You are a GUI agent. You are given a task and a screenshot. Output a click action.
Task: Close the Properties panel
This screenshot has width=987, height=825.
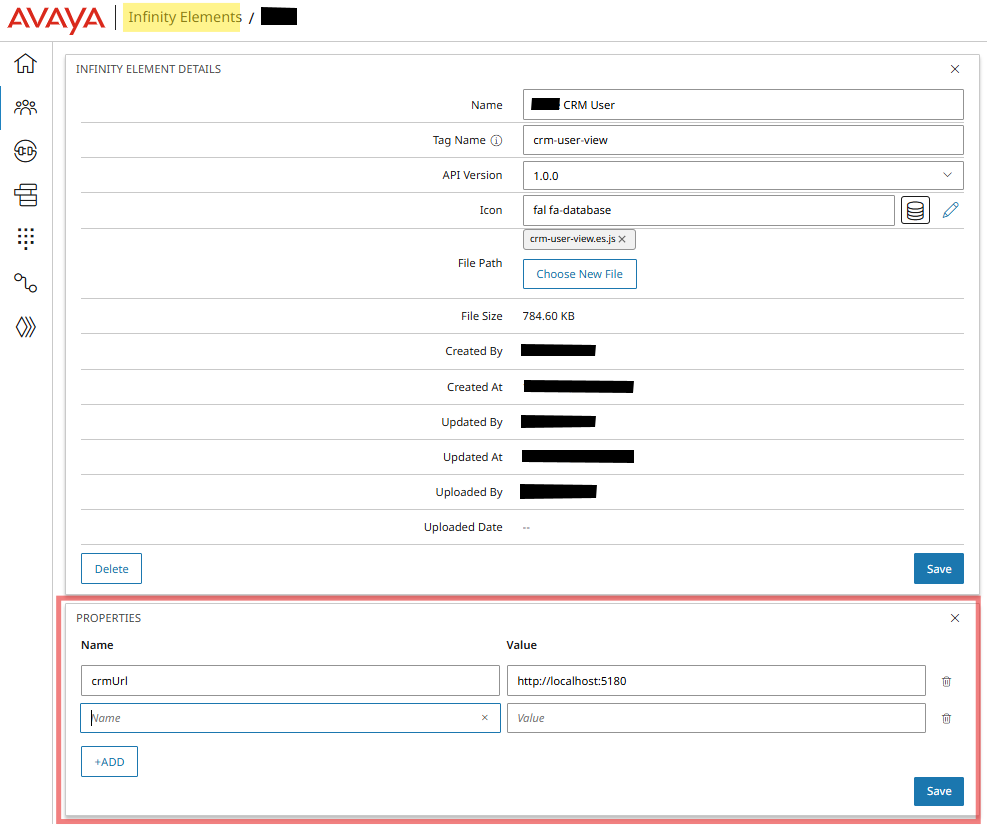(x=954, y=618)
